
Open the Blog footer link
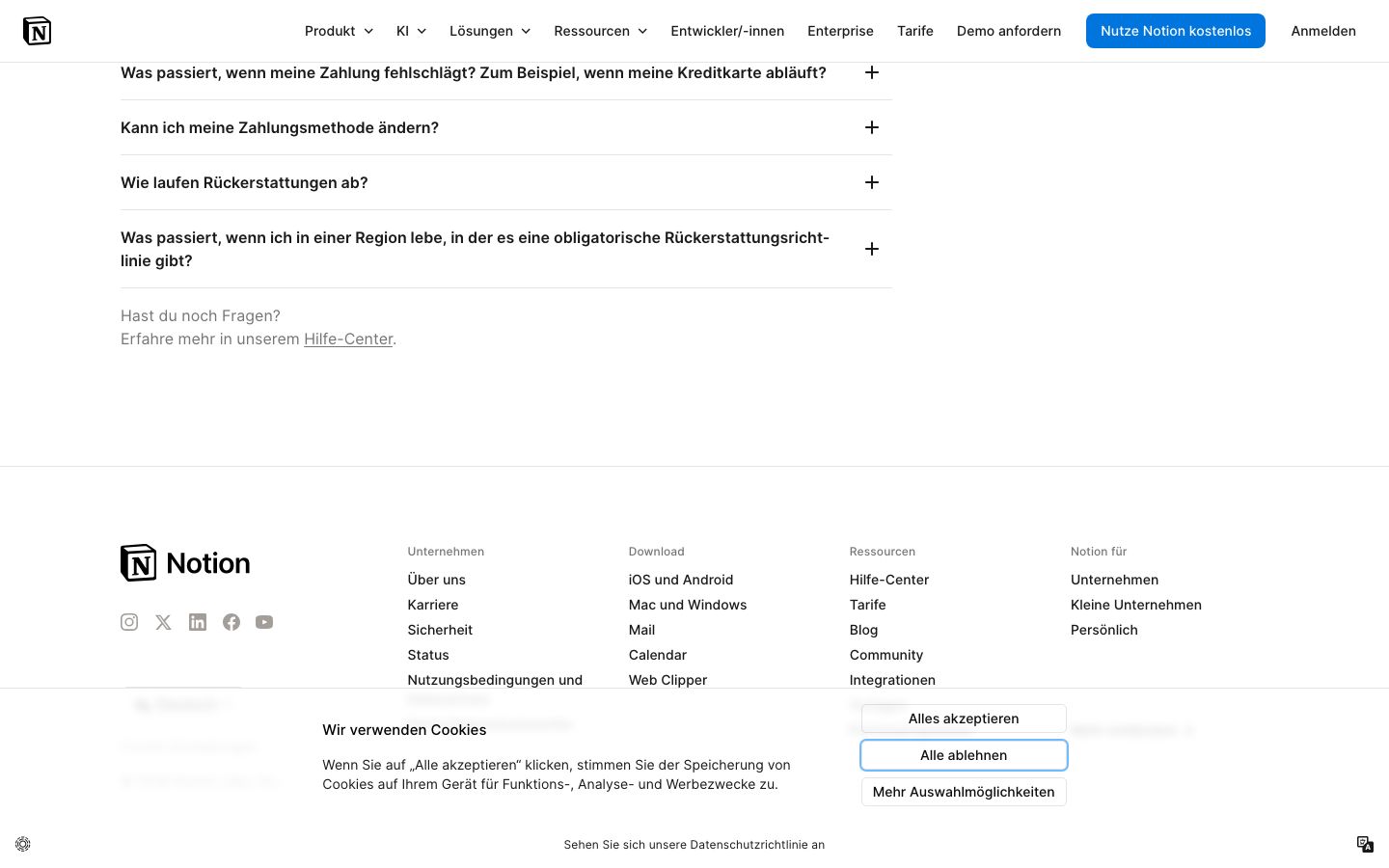tap(864, 630)
